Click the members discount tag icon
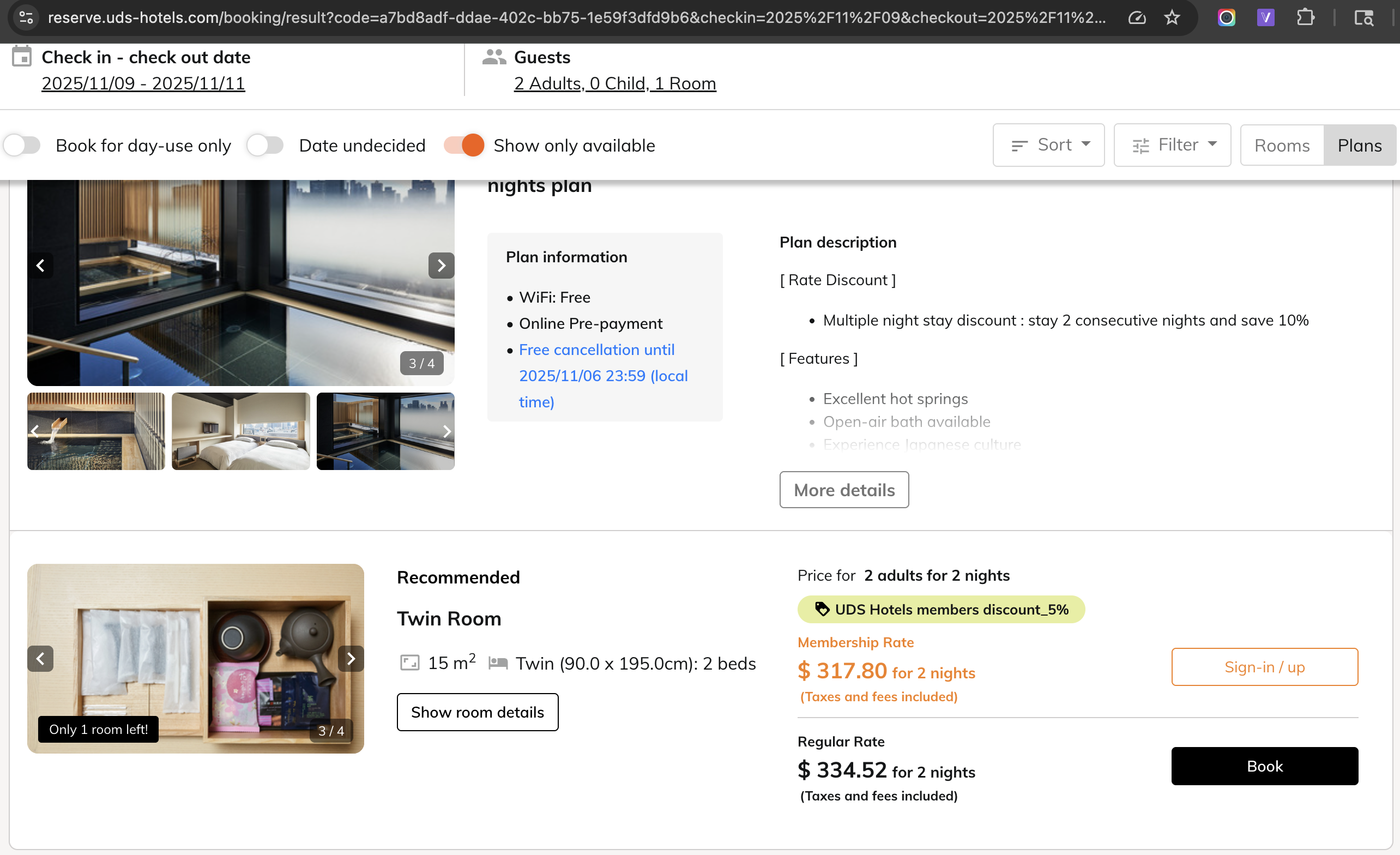This screenshot has height=855, width=1400. (822, 609)
